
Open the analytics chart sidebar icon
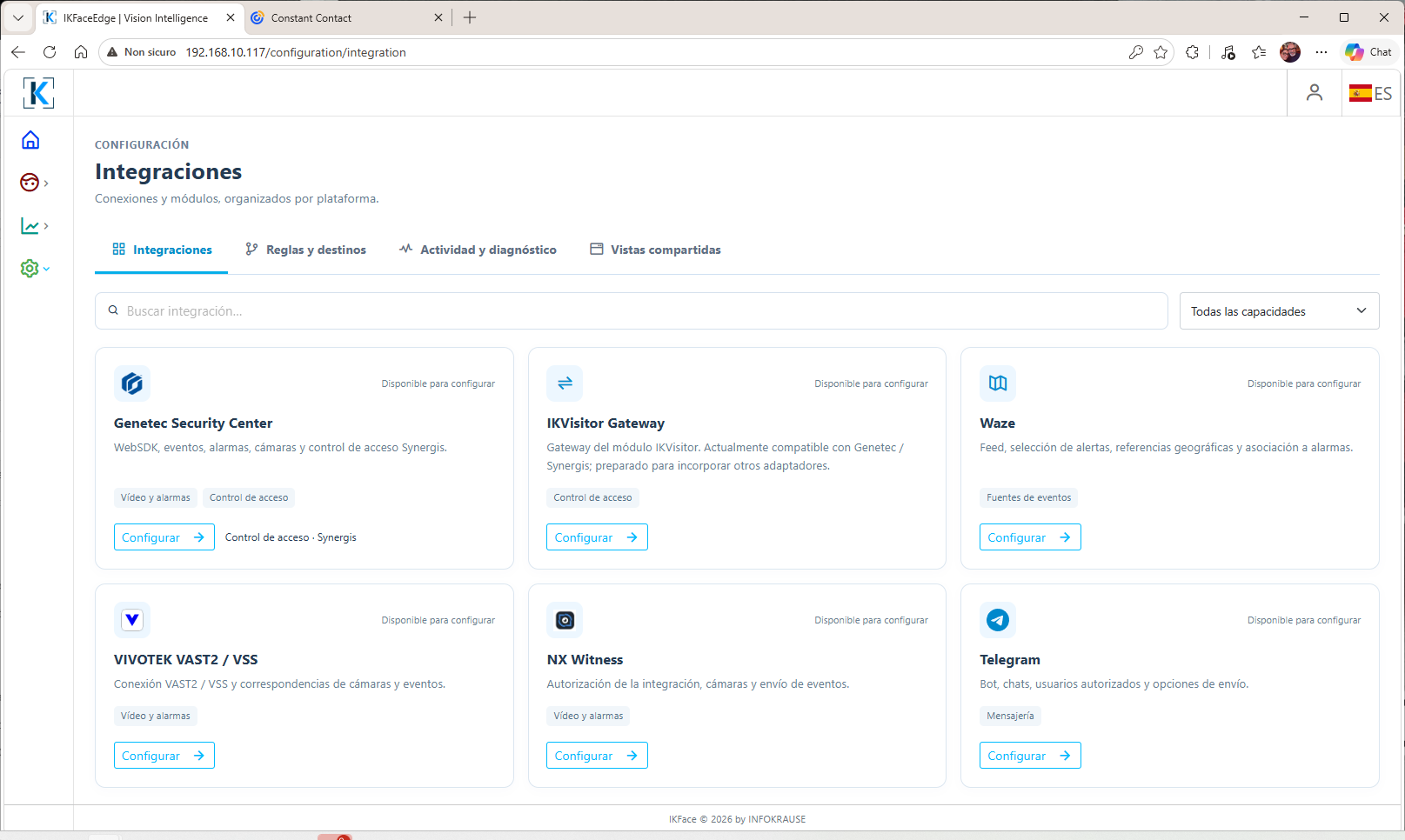[30, 226]
